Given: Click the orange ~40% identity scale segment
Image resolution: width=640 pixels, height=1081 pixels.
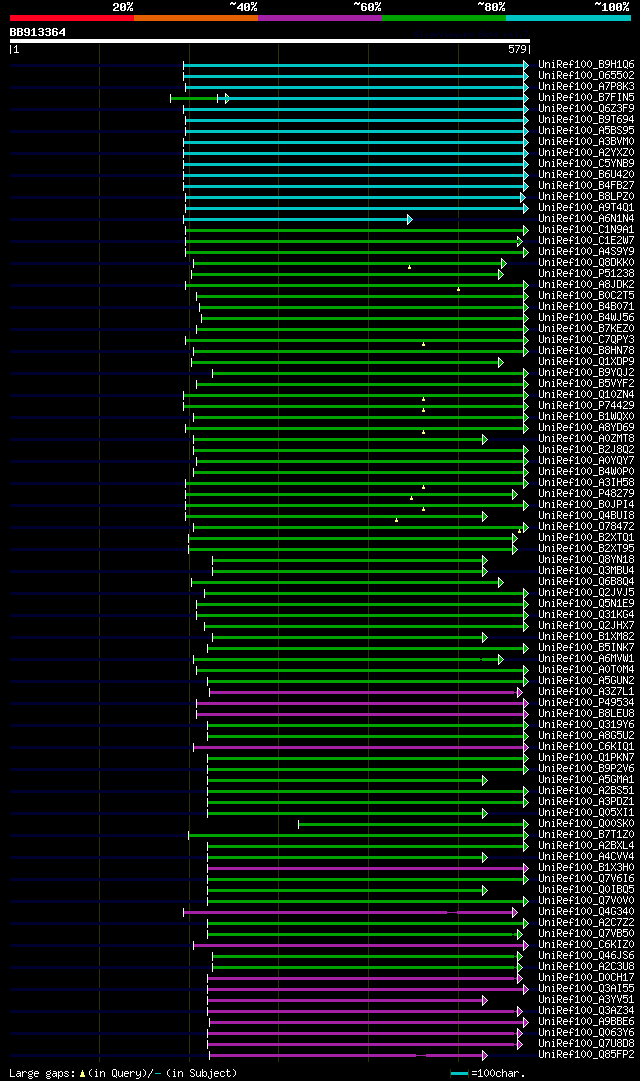Looking at the screenshot, I should click(x=196, y=18).
